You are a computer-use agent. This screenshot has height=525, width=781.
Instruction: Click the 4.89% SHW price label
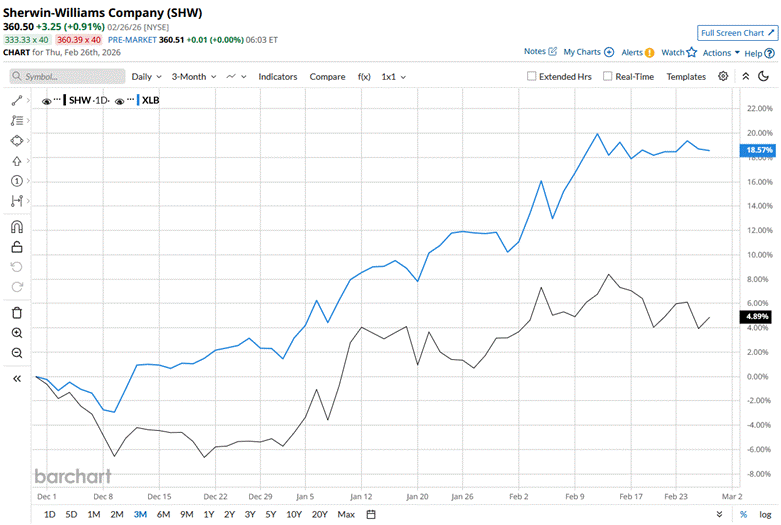coord(757,316)
